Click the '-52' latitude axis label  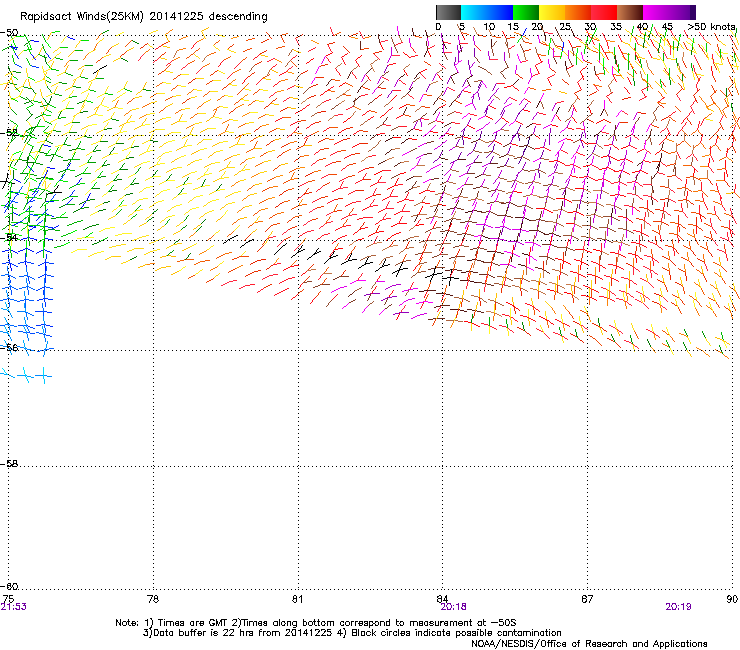click(9, 133)
